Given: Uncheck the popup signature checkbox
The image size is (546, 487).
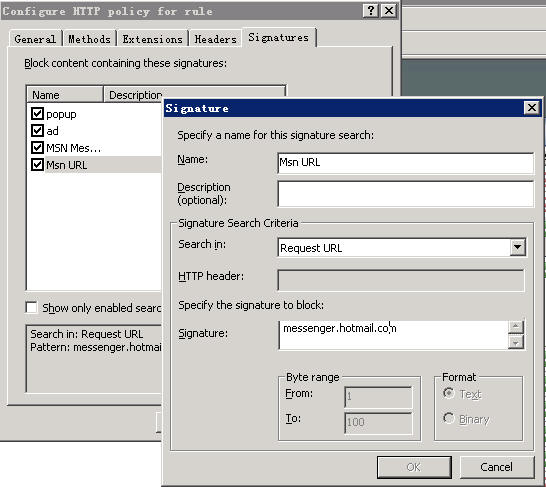Looking at the screenshot, I should click(x=37, y=113).
